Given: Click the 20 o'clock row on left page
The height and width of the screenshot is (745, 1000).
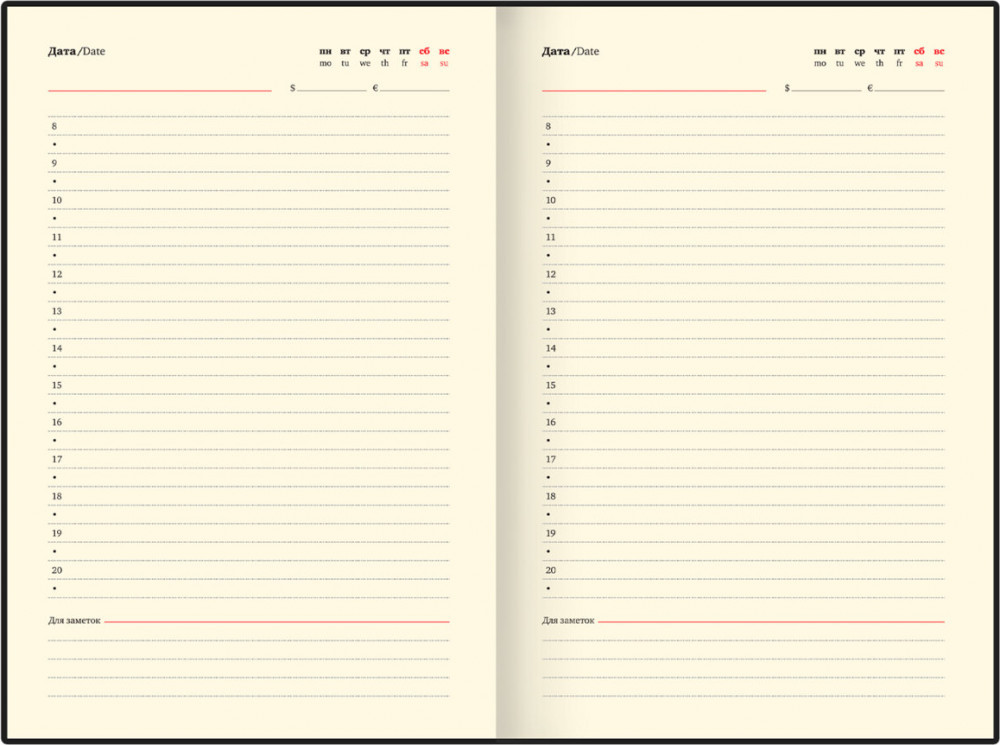Looking at the screenshot, I should point(250,570).
